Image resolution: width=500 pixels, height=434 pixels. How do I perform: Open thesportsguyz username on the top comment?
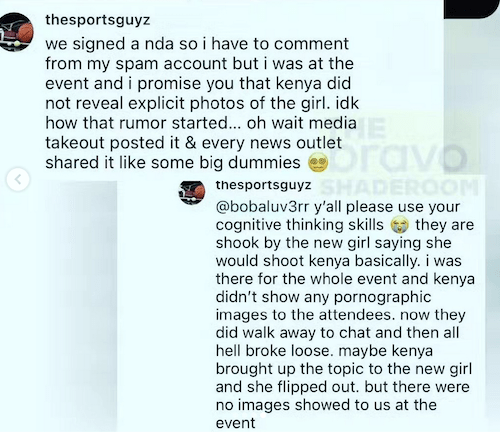(98, 20)
